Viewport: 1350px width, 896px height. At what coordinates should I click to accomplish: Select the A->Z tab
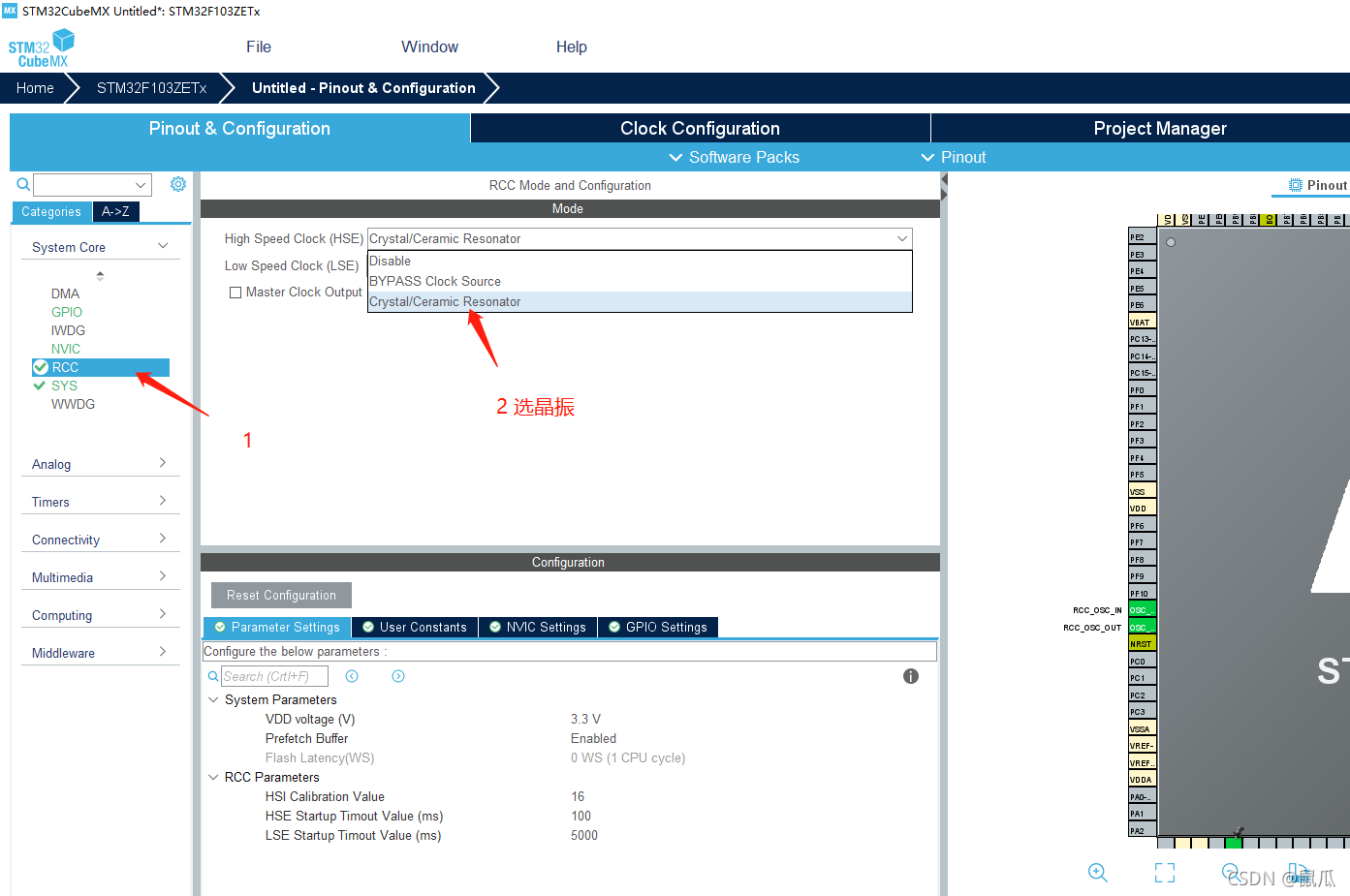coord(115,211)
